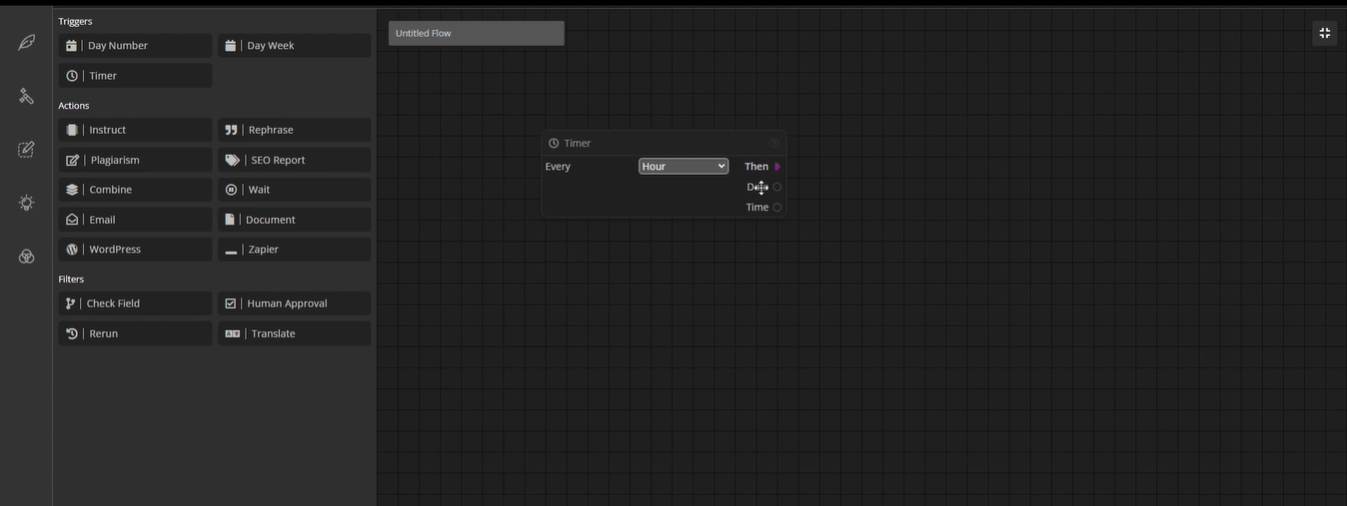Open the lightbulb icon in the left sidebar
The image size is (1347, 506).
[26, 203]
